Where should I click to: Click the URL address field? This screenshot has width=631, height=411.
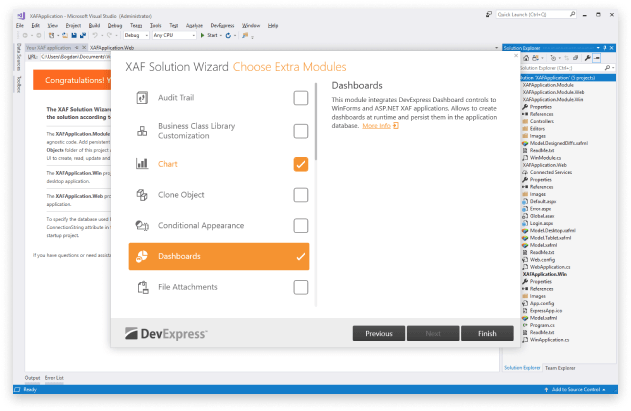coord(75,57)
